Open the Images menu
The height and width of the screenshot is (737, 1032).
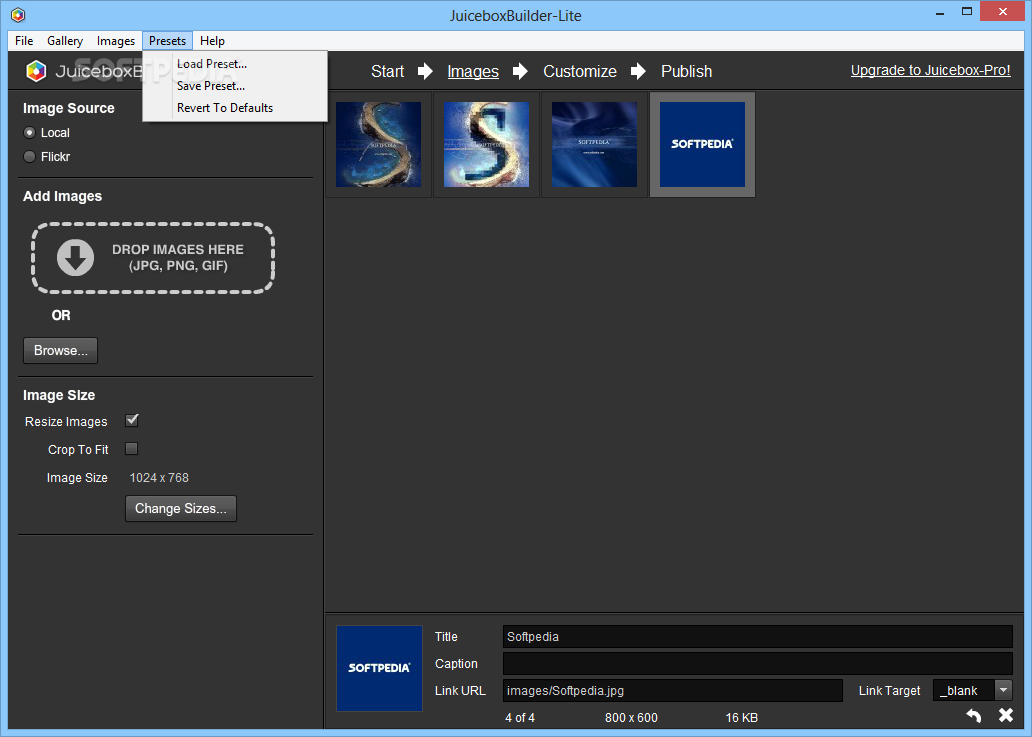116,41
